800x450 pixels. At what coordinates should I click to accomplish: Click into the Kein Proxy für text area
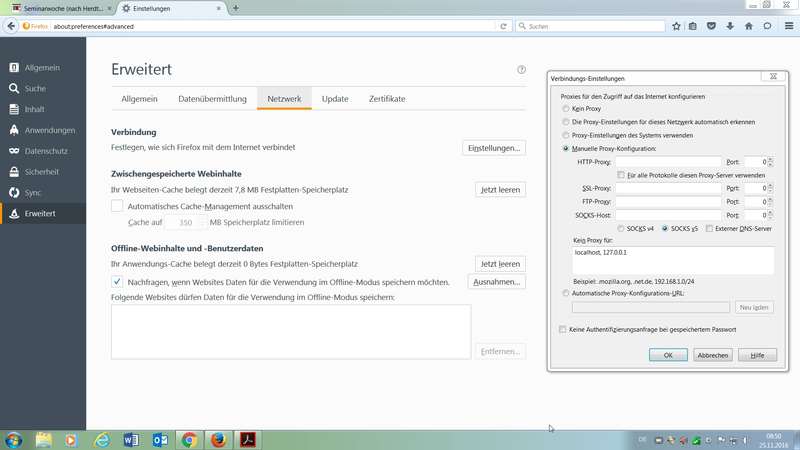coord(673,261)
